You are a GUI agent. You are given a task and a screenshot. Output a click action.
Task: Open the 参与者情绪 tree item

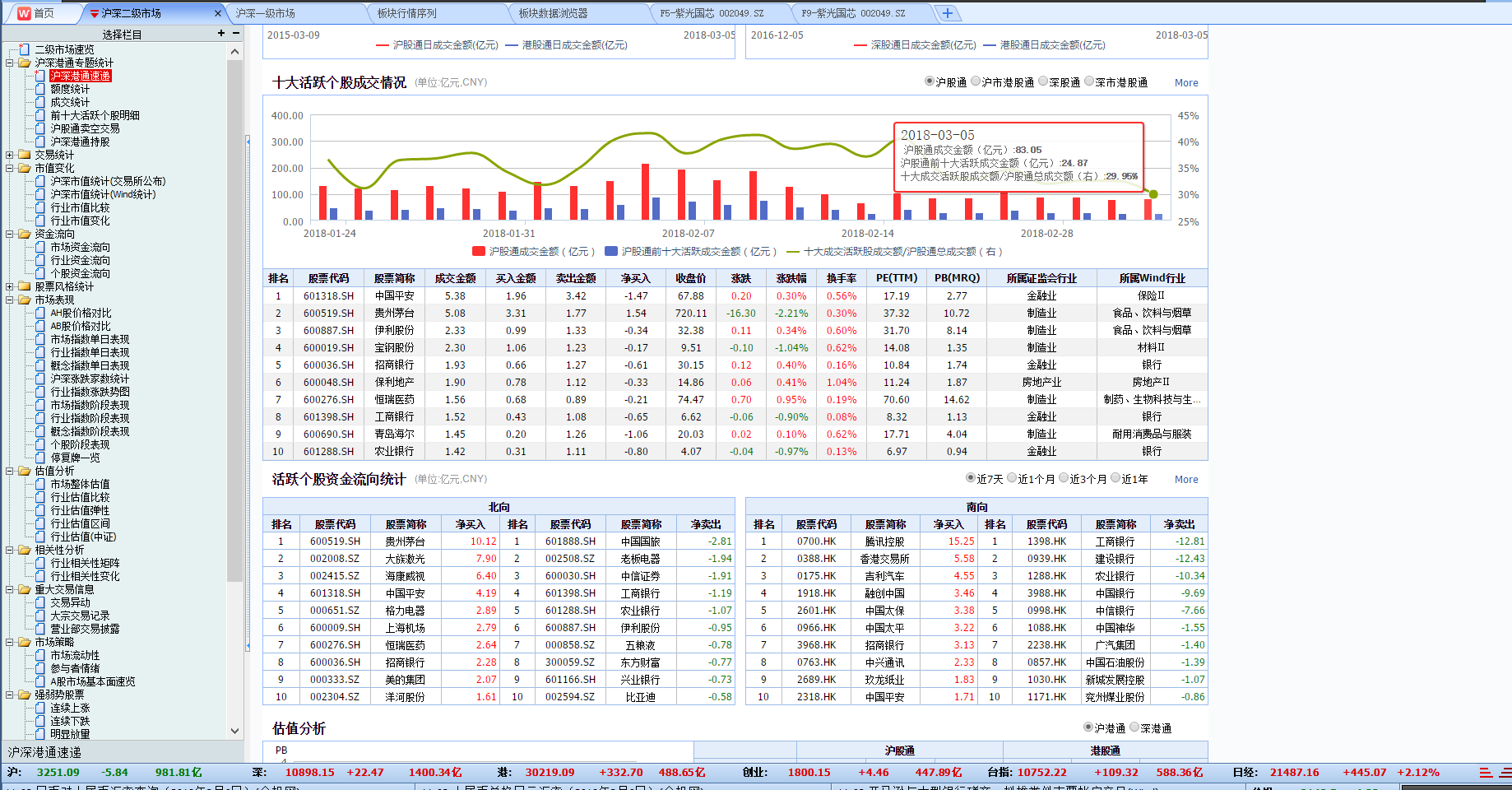(x=75, y=668)
